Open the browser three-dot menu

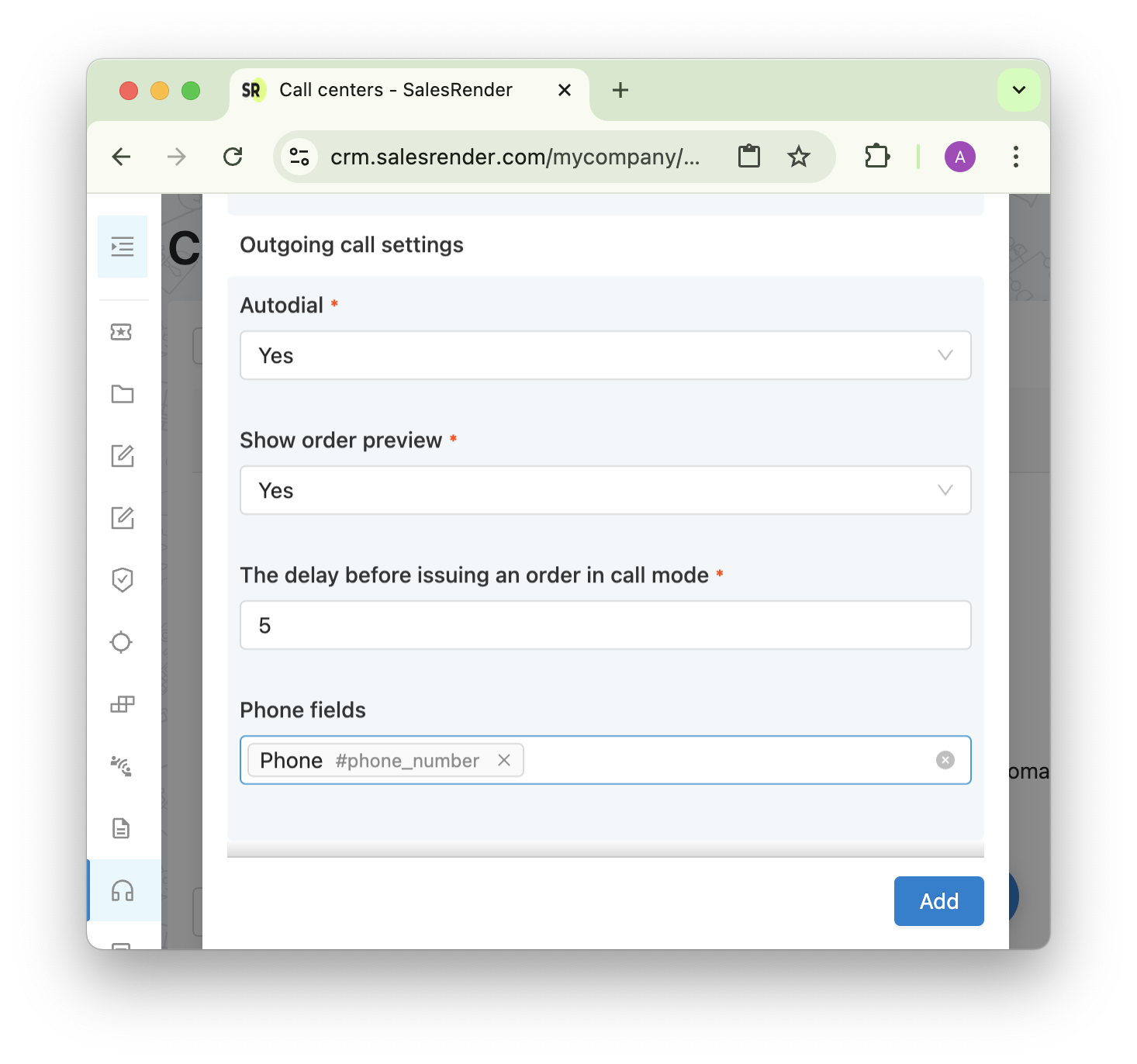click(x=1016, y=157)
